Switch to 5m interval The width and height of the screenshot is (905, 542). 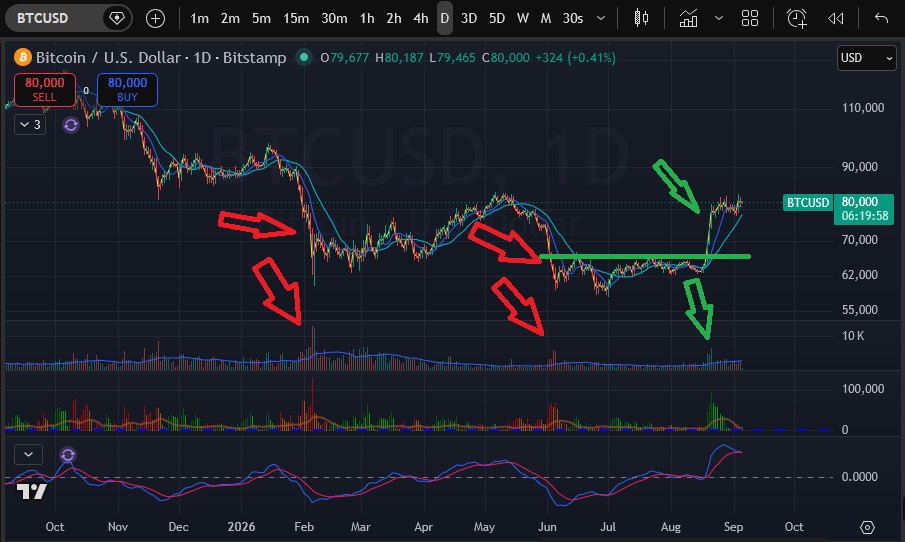(x=261, y=18)
